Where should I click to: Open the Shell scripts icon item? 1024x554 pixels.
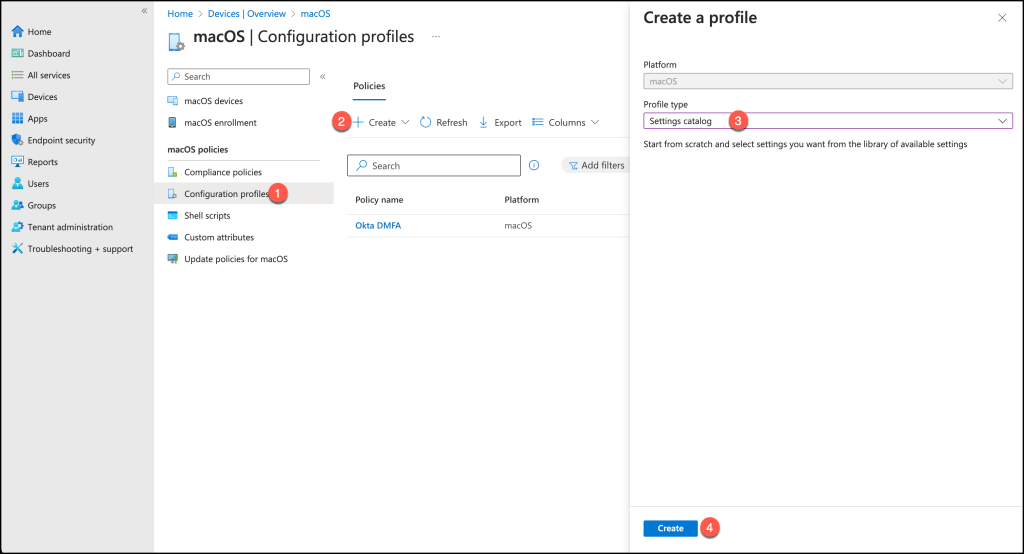point(173,216)
